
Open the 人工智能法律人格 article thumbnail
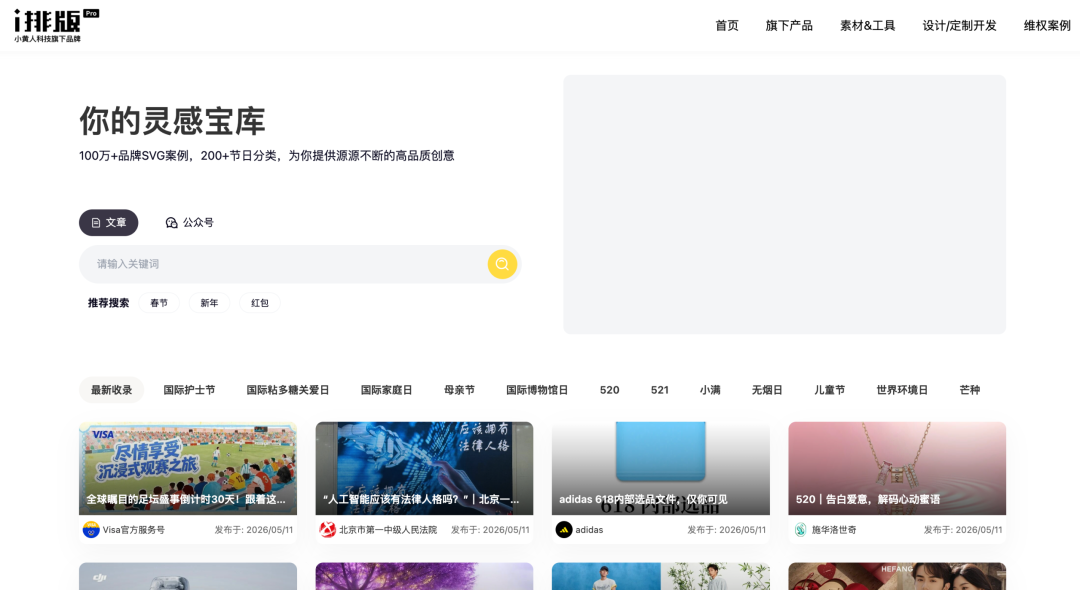[424, 468]
